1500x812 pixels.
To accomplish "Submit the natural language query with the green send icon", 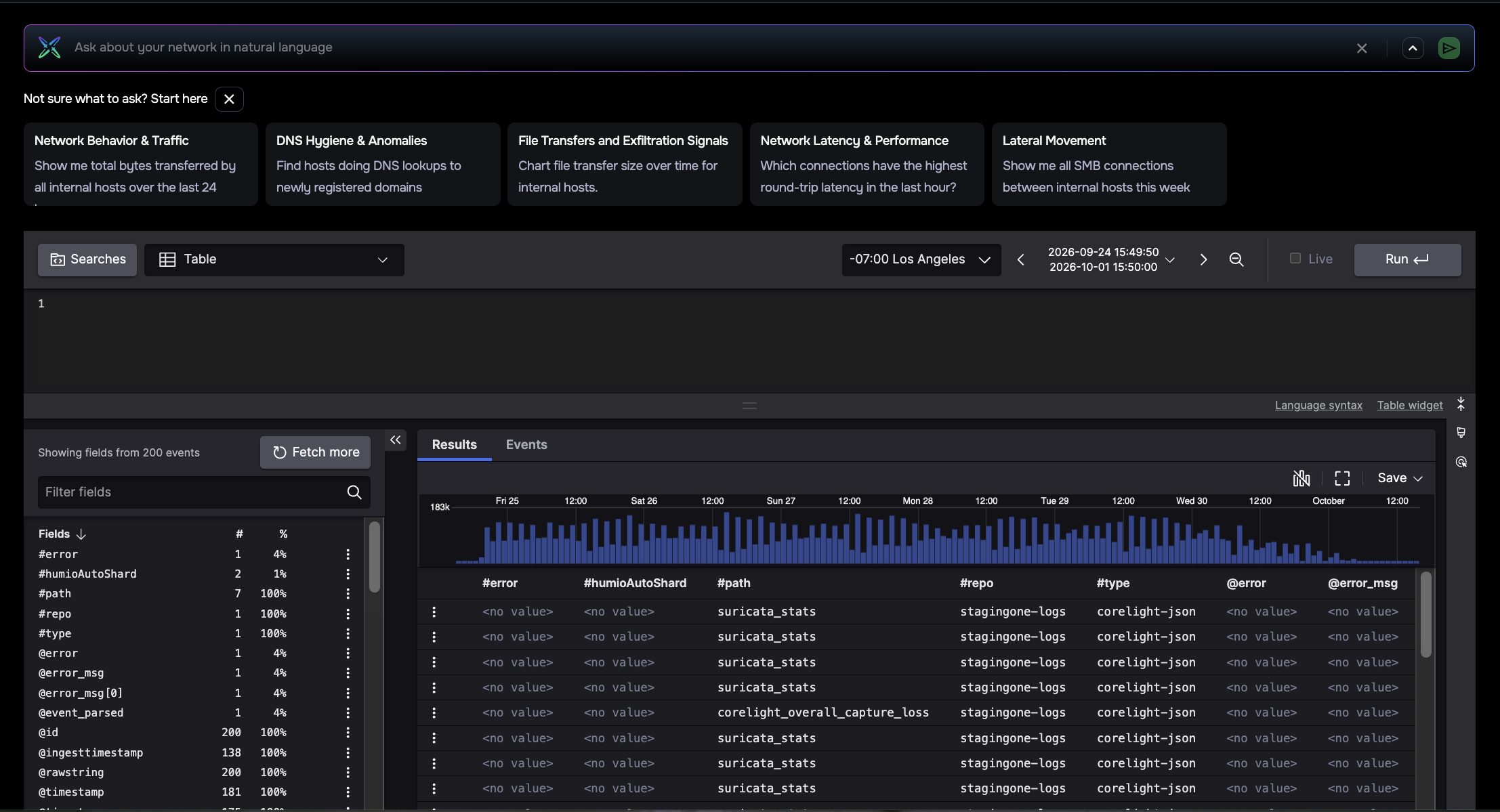I will 1449,48.
